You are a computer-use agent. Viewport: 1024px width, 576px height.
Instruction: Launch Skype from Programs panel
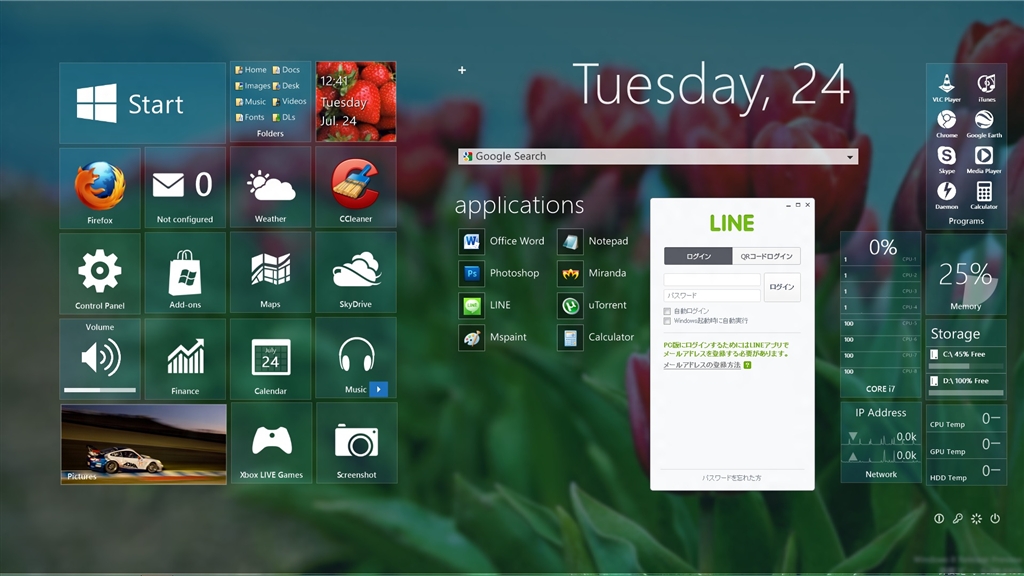pos(946,159)
